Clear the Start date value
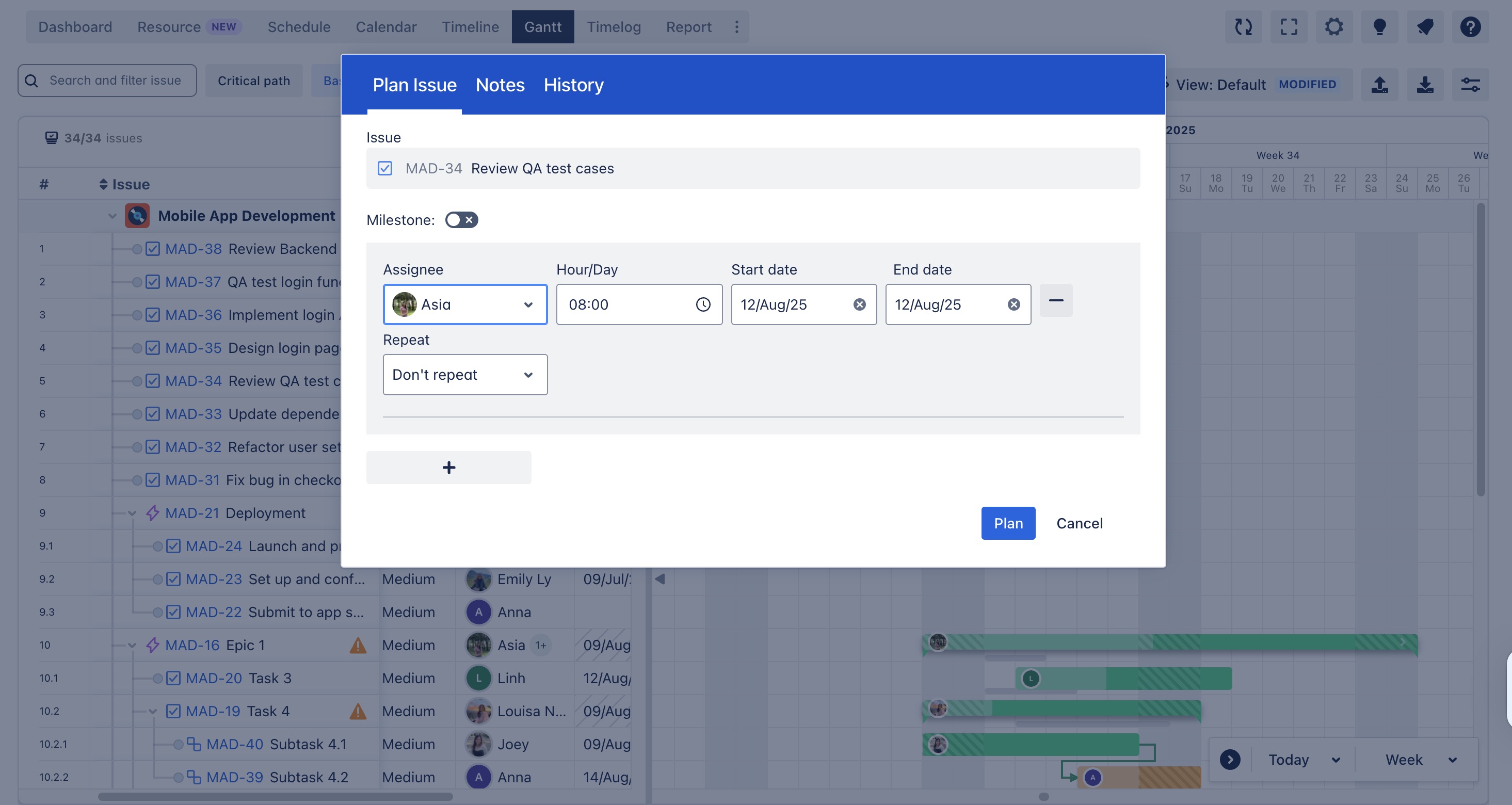Viewport: 1512px width, 805px height. (859, 304)
